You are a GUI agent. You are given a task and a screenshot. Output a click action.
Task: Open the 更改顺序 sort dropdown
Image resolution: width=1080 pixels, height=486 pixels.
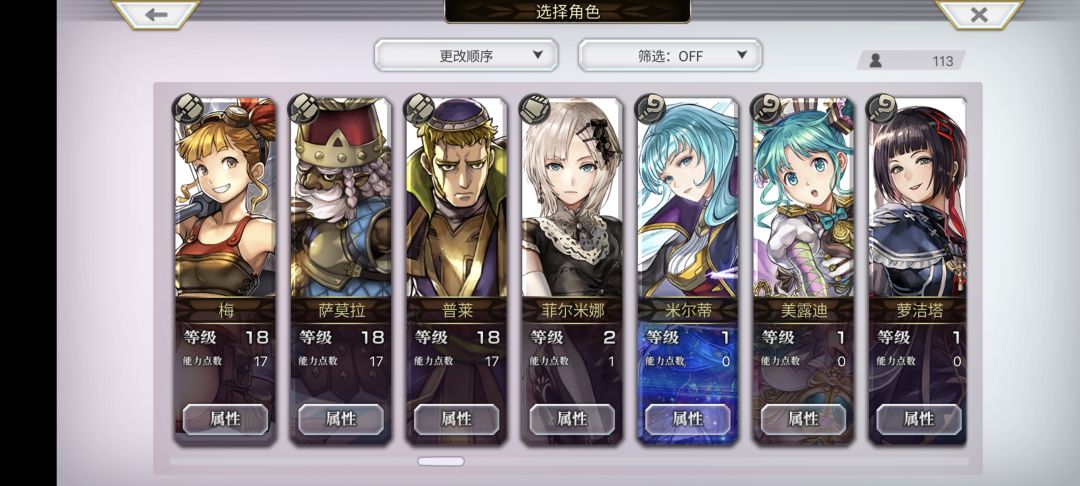(x=466, y=55)
